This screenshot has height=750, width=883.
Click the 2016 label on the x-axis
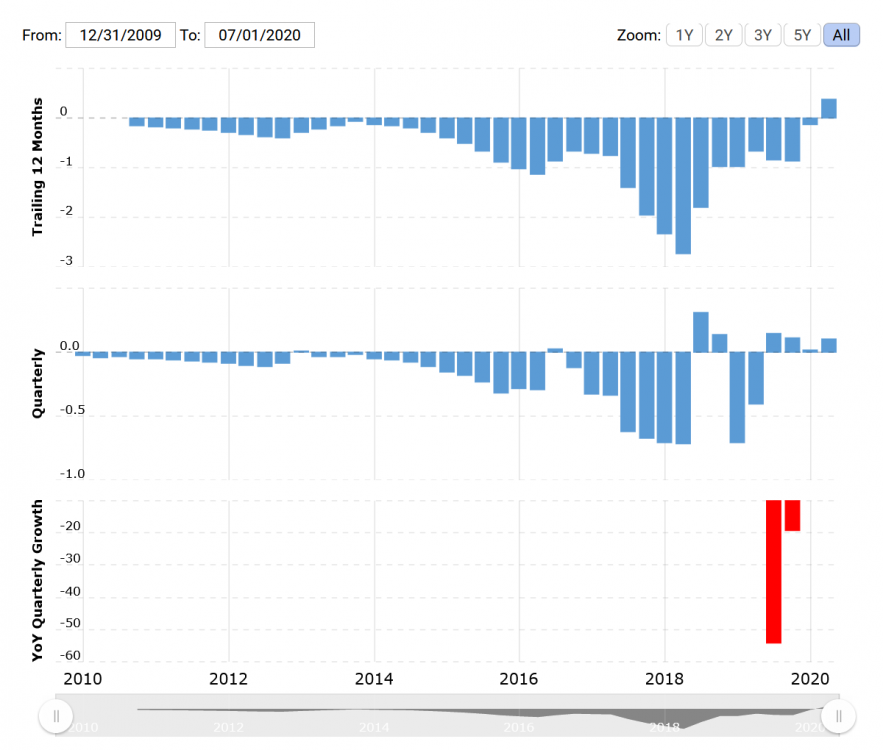tap(518, 679)
